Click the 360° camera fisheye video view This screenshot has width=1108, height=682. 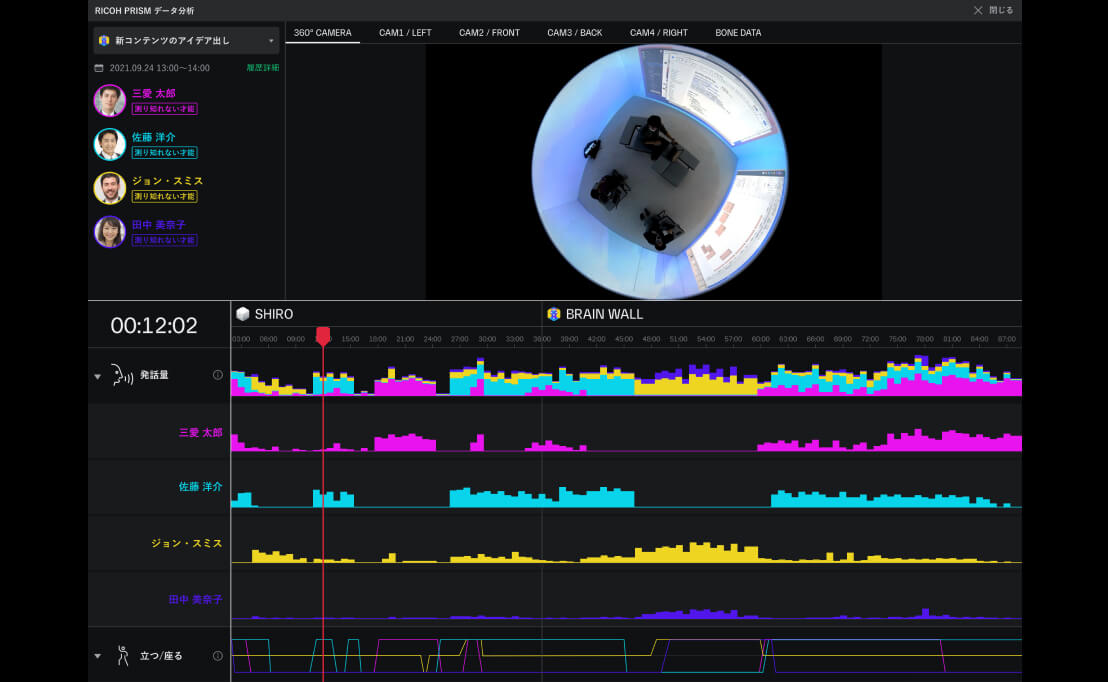660,171
